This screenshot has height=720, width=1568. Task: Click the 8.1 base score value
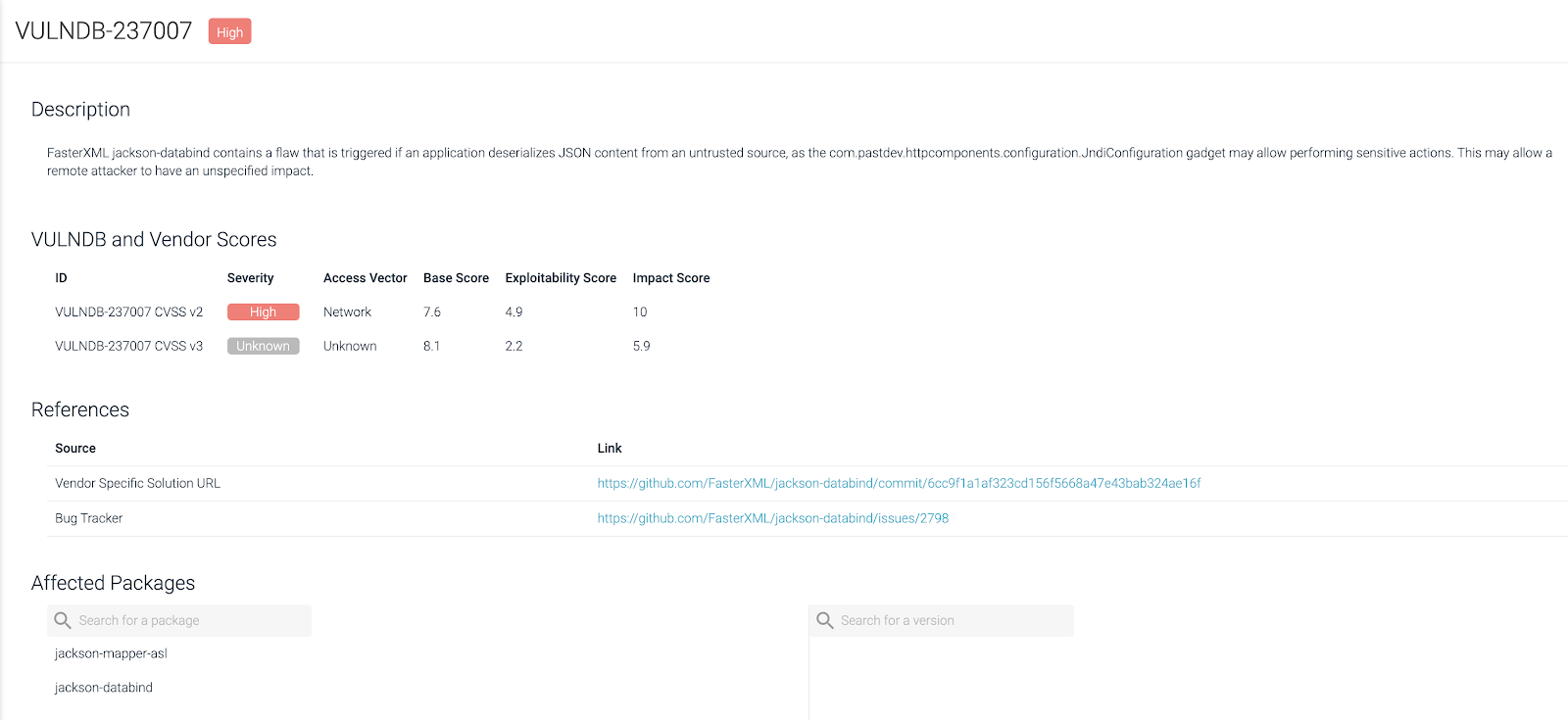pyautogui.click(x=431, y=346)
